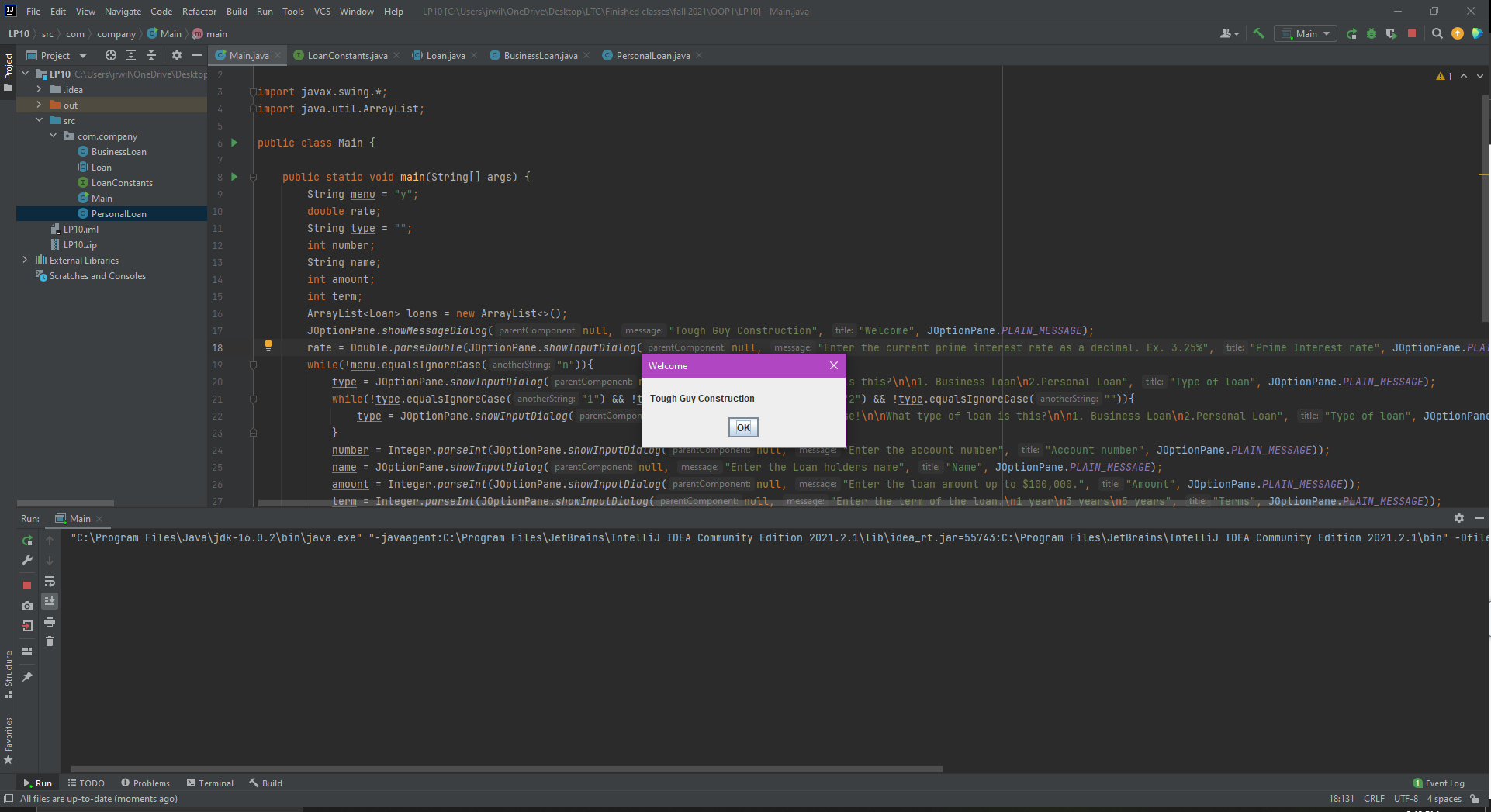Image resolution: width=1491 pixels, height=812 pixels.
Task: Click the green Build Project hammer icon
Action: click(1258, 33)
